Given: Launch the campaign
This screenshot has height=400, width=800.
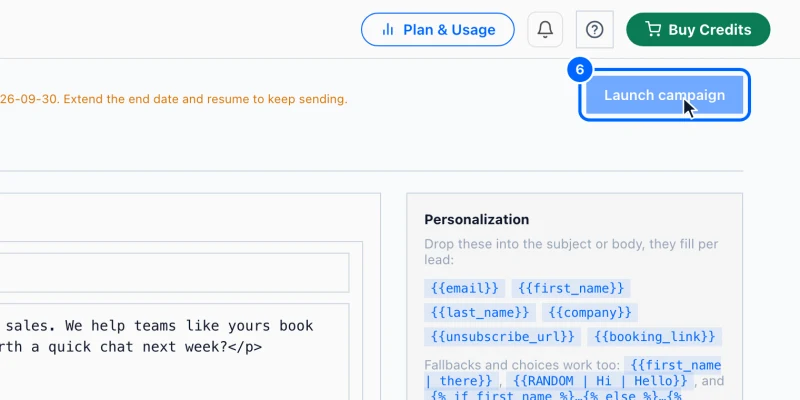Looking at the screenshot, I should (x=664, y=95).
